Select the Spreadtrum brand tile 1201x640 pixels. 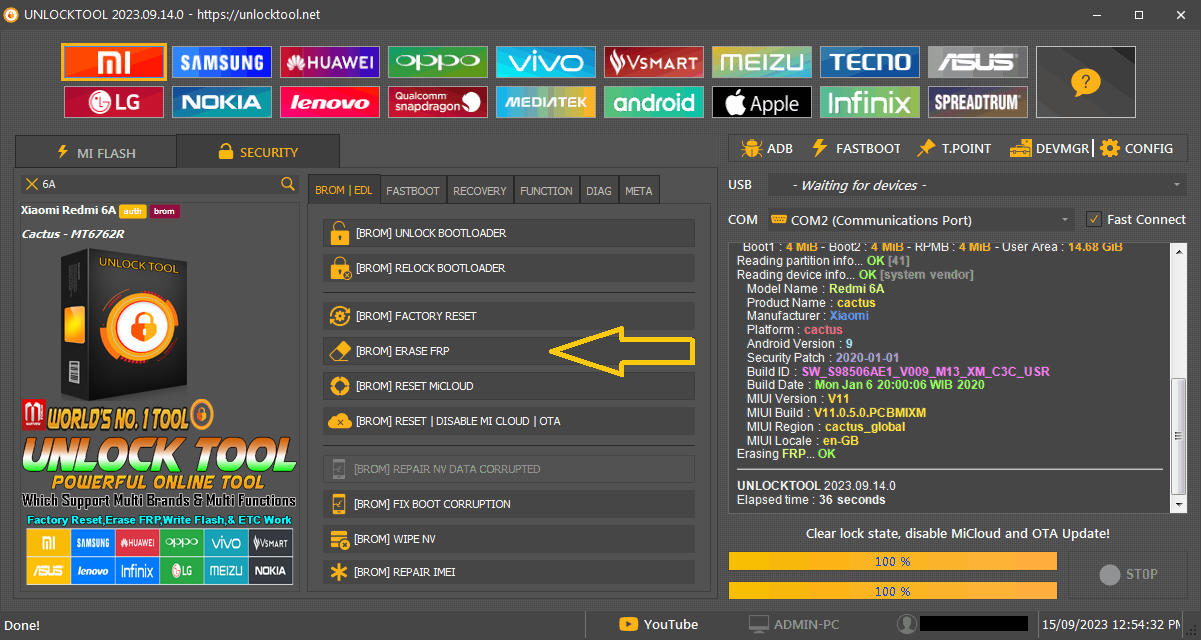pos(977,102)
